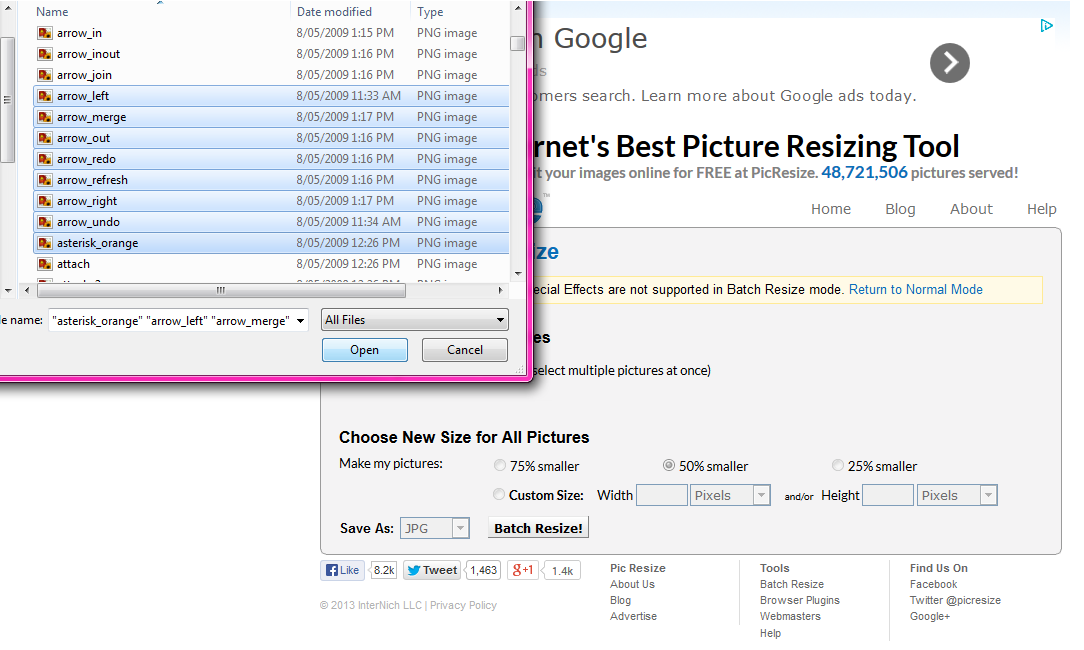Open the Blog page in site navigation
1084x650 pixels.
click(900, 209)
